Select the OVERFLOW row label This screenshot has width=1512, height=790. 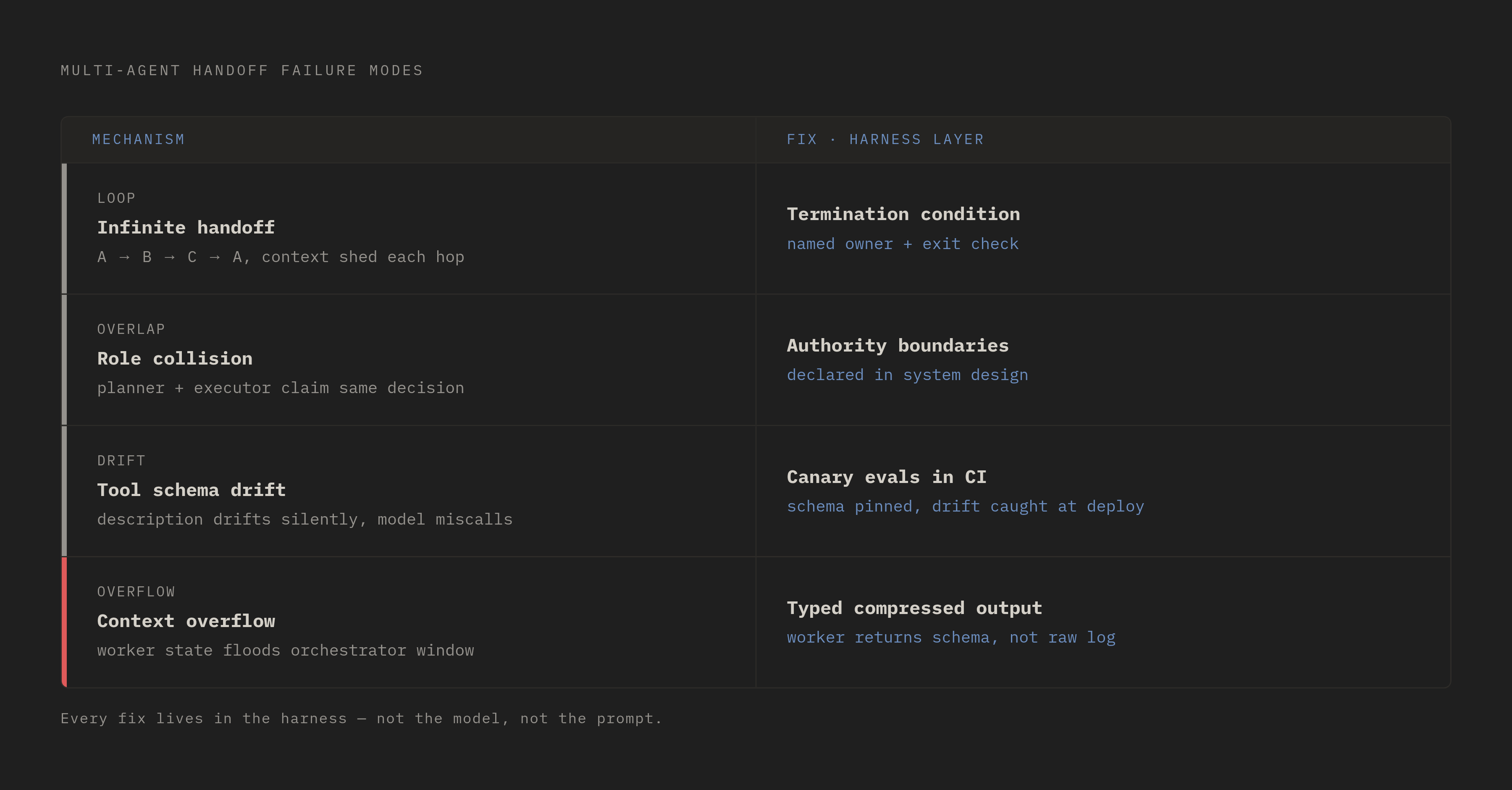coord(136,592)
